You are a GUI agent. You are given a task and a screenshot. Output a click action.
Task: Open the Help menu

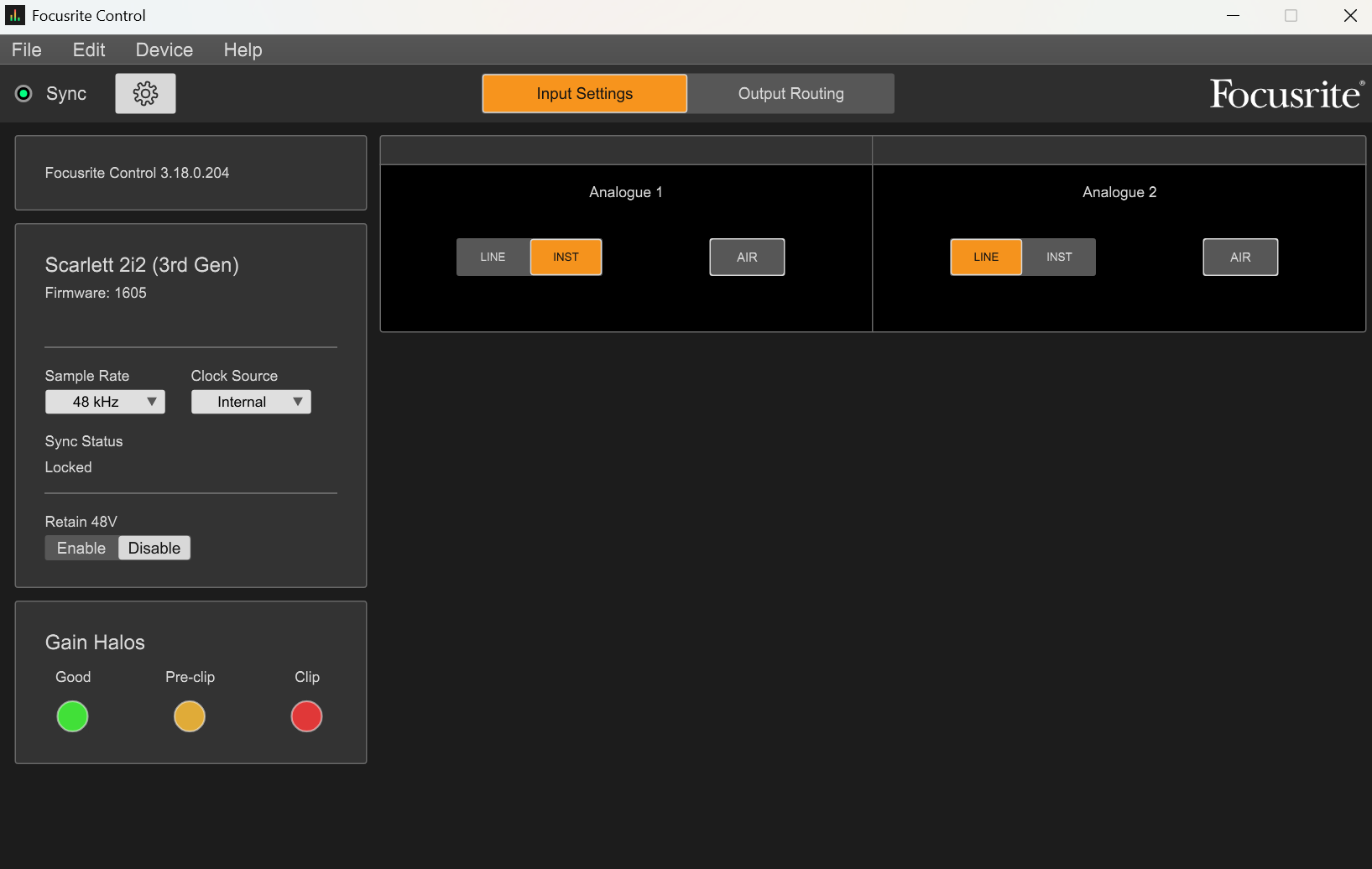[x=243, y=49]
